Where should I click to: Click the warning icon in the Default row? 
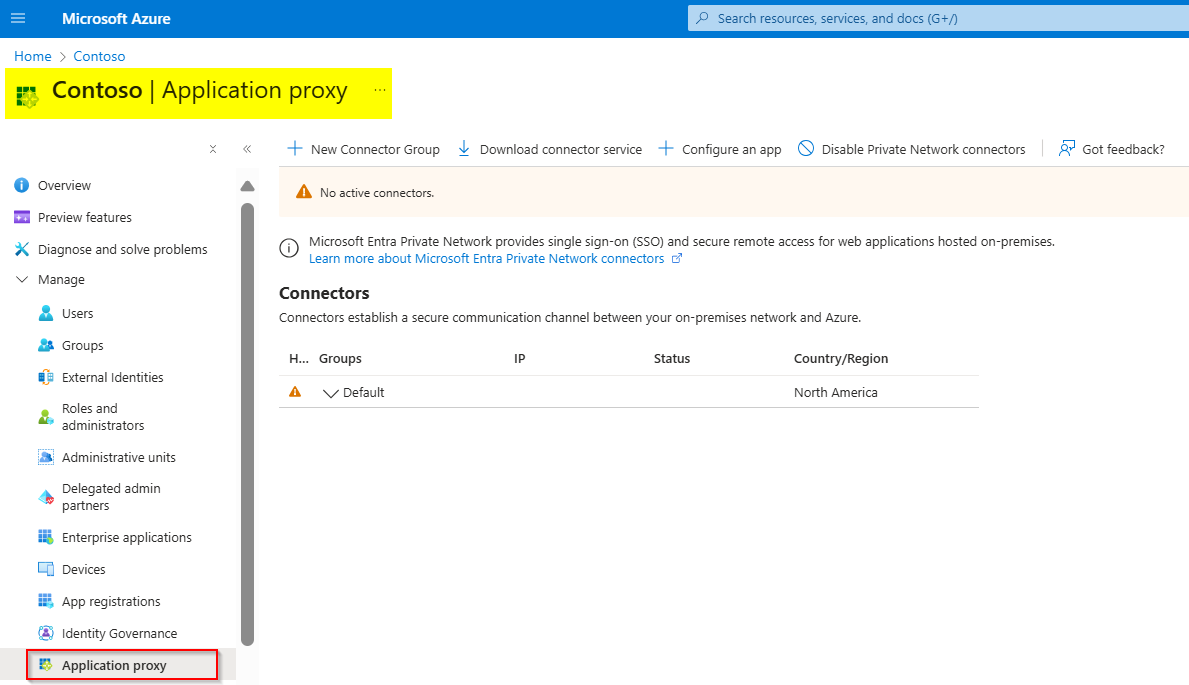point(295,392)
